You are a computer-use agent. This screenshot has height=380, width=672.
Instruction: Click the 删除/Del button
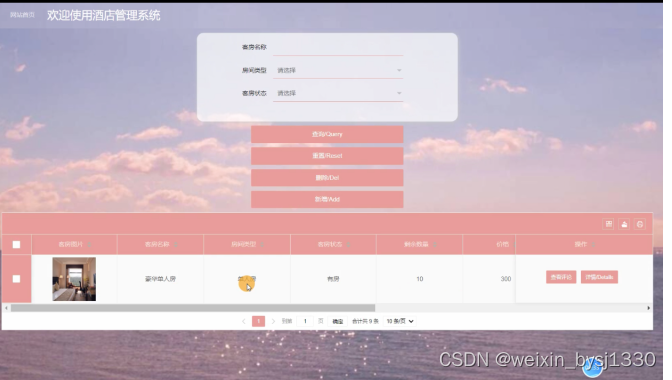coord(327,178)
